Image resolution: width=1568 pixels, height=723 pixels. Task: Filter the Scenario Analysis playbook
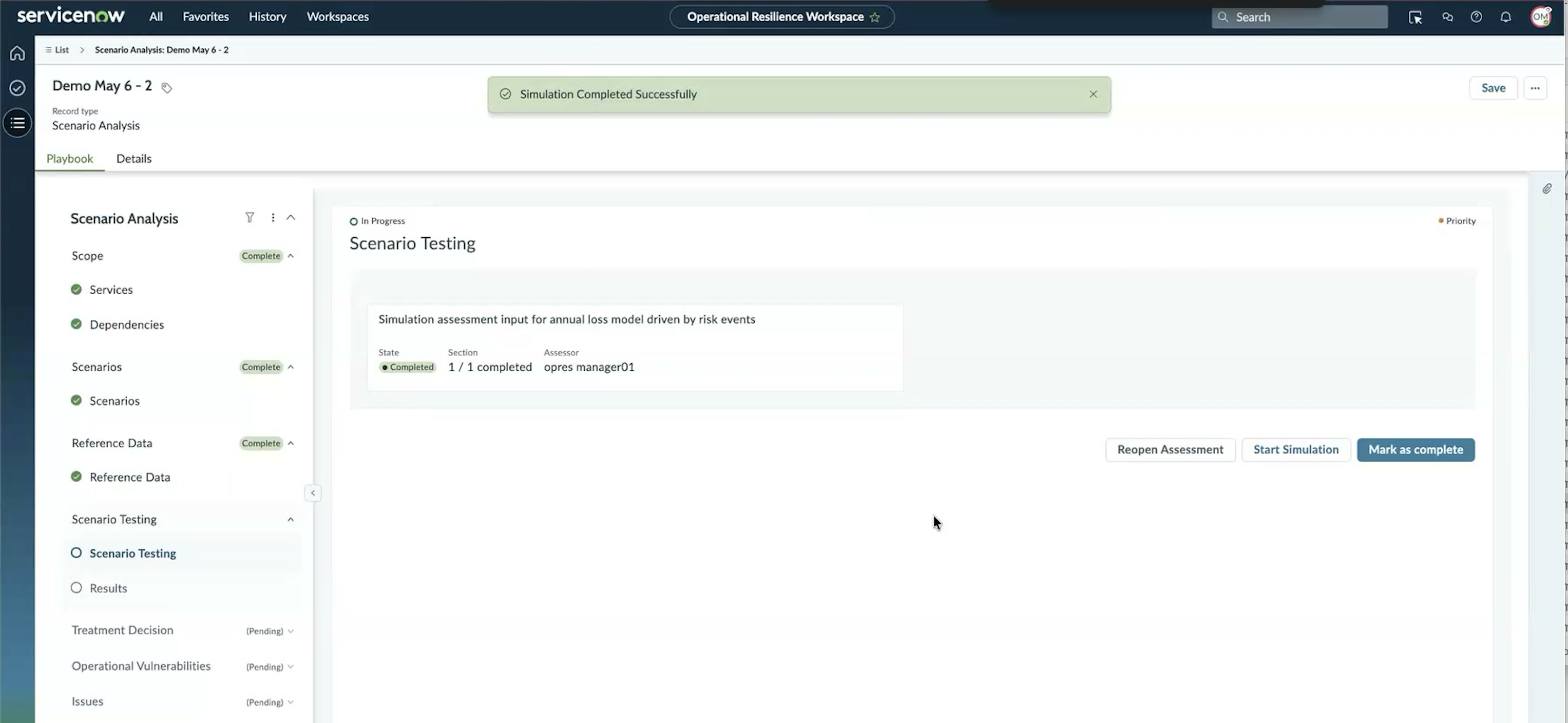click(250, 217)
